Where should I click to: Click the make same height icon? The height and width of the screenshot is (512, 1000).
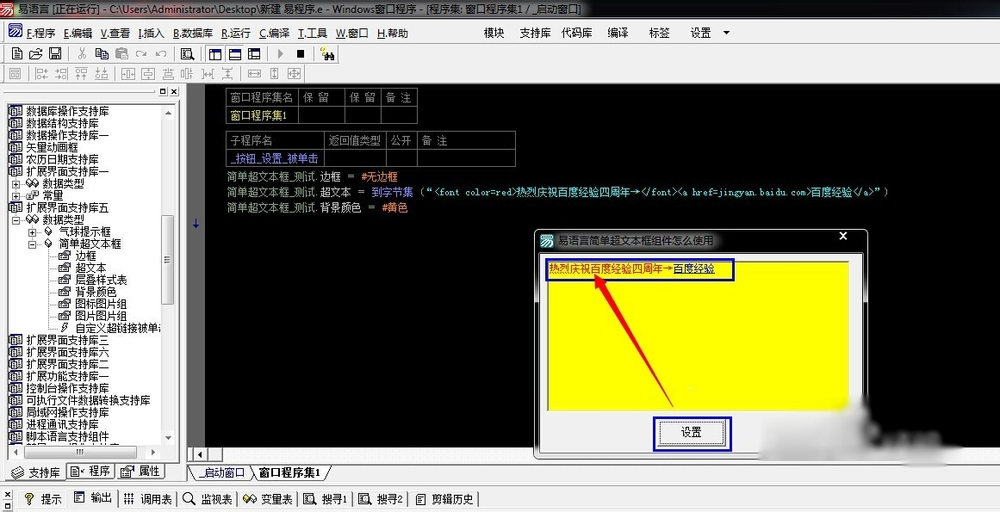(x=274, y=74)
